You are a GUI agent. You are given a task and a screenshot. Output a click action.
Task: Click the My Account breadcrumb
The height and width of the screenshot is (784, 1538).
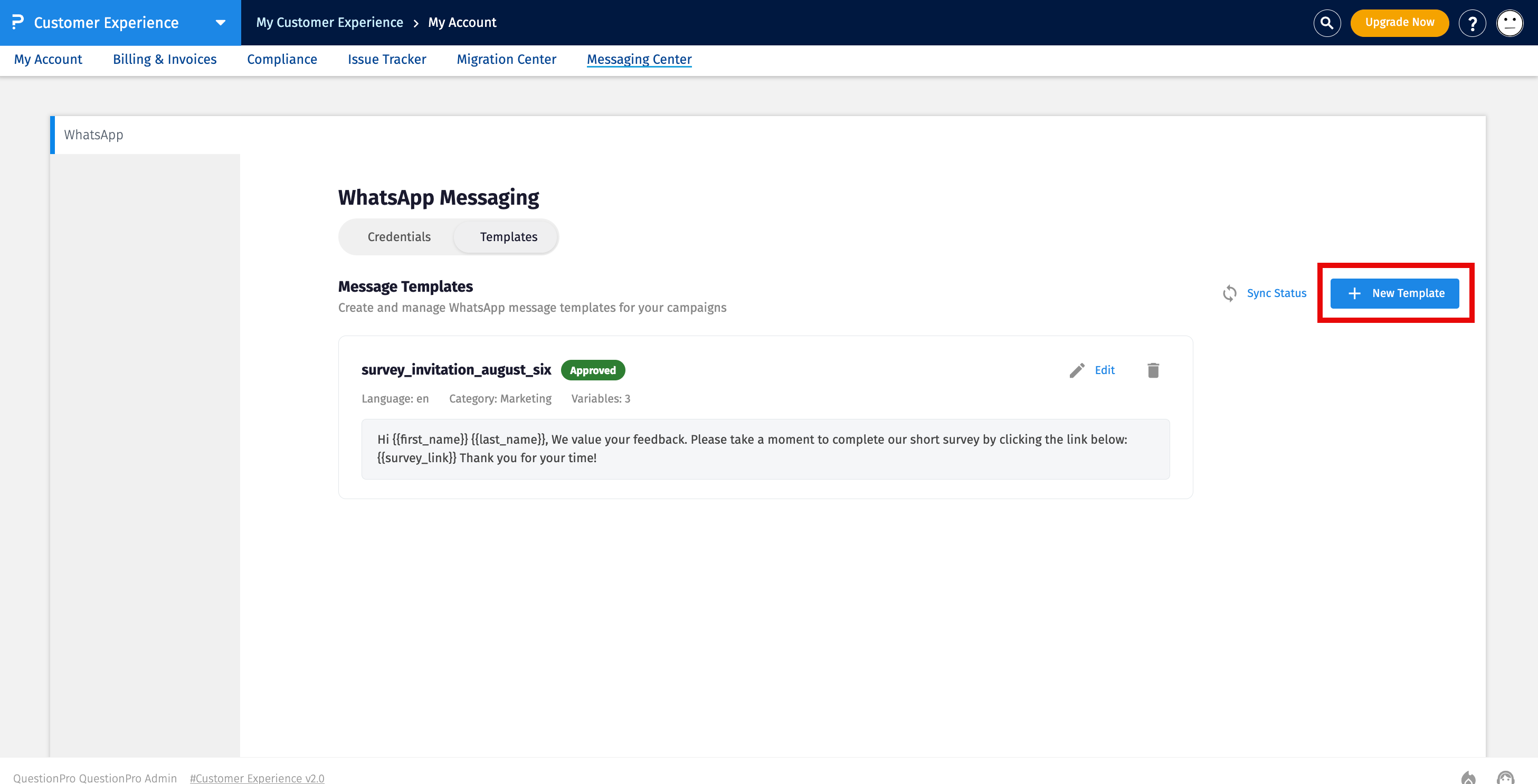coord(462,22)
